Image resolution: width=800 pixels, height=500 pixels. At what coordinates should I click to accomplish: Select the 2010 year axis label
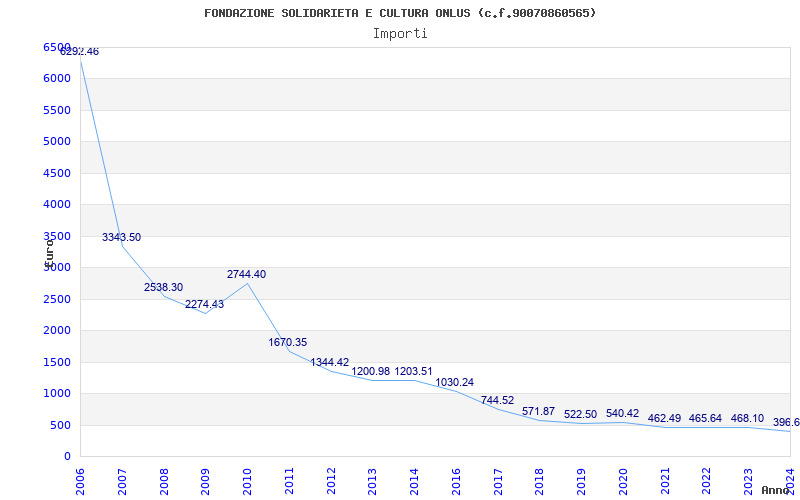pos(247,482)
